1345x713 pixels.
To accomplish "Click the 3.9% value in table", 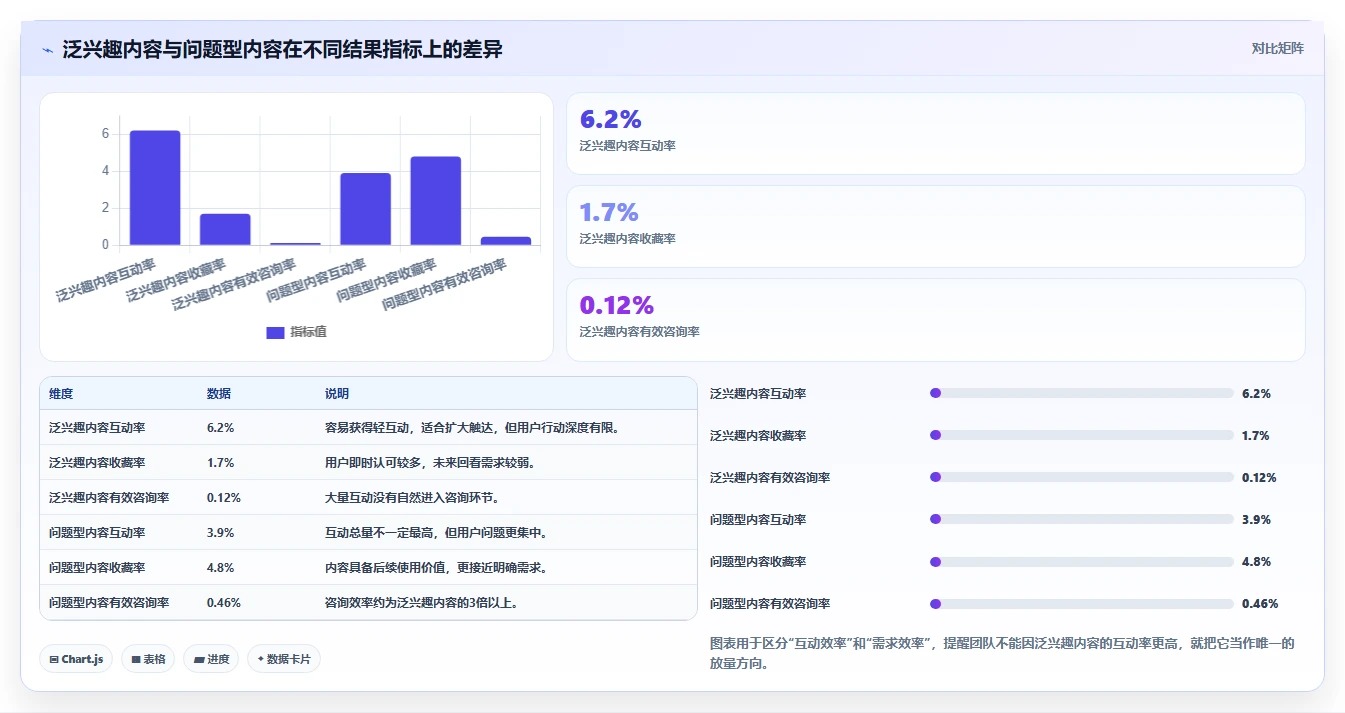I will pyautogui.click(x=220, y=533).
